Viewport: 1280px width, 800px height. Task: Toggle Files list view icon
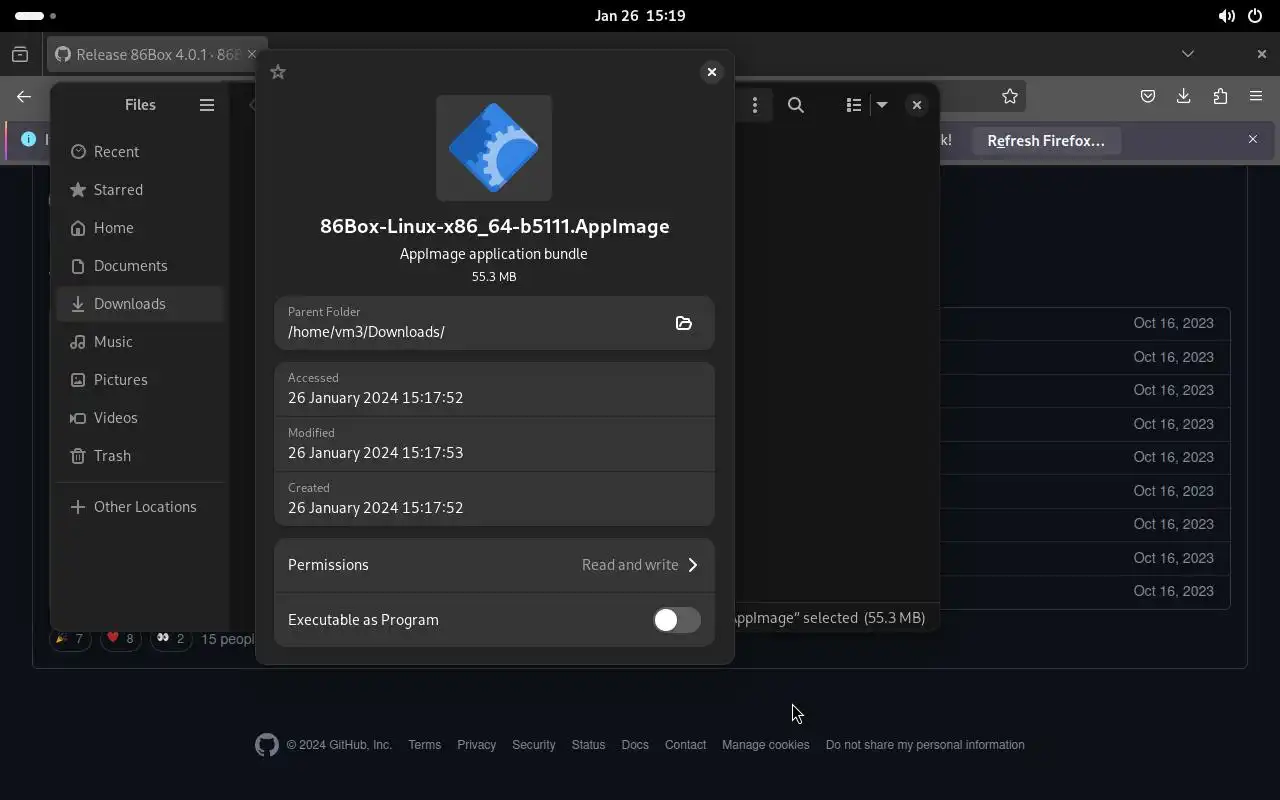pyautogui.click(x=854, y=105)
